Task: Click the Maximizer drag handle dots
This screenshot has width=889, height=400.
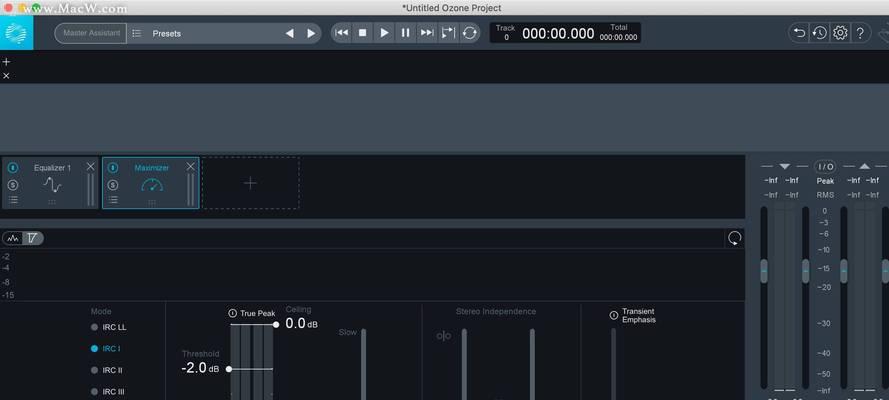Action: (x=152, y=202)
